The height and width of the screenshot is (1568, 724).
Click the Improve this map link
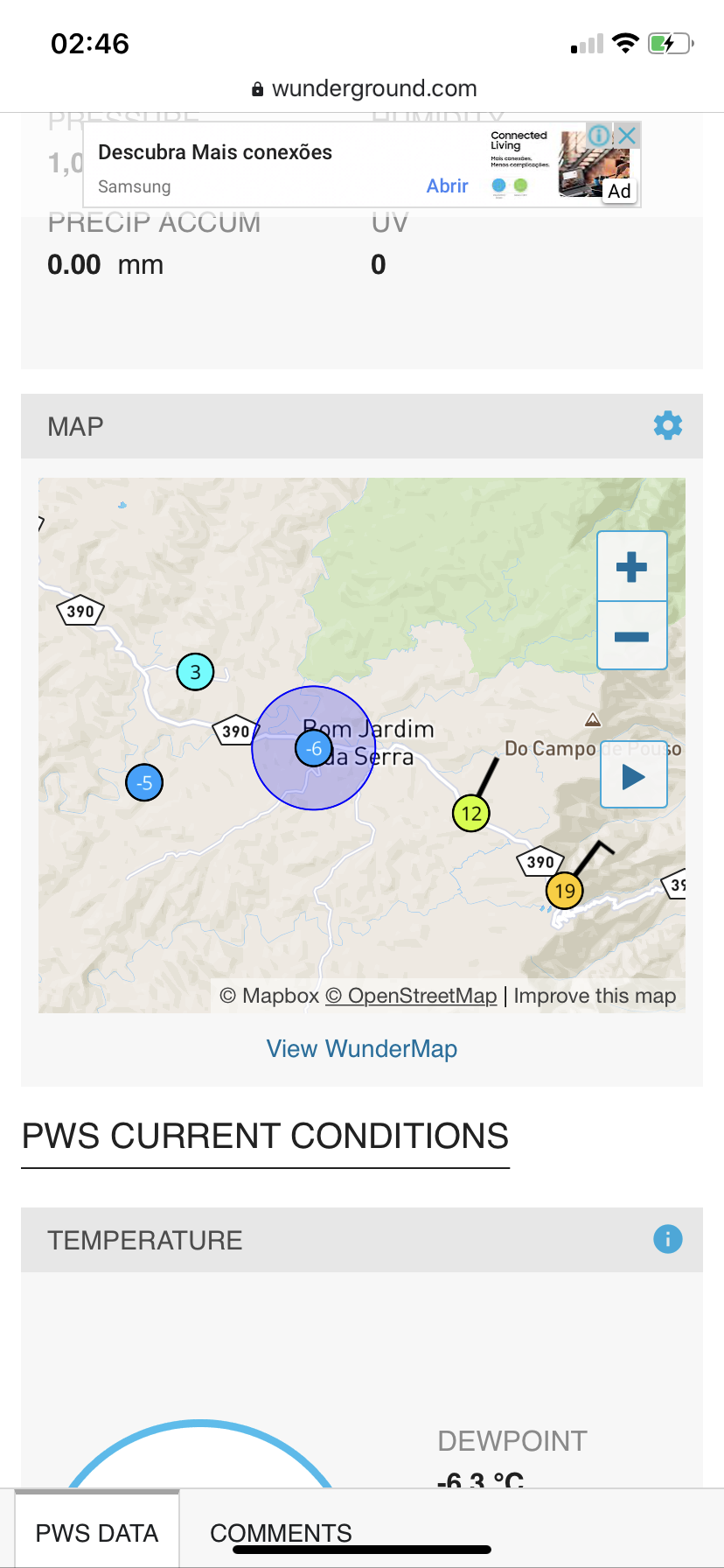(595, 996)
